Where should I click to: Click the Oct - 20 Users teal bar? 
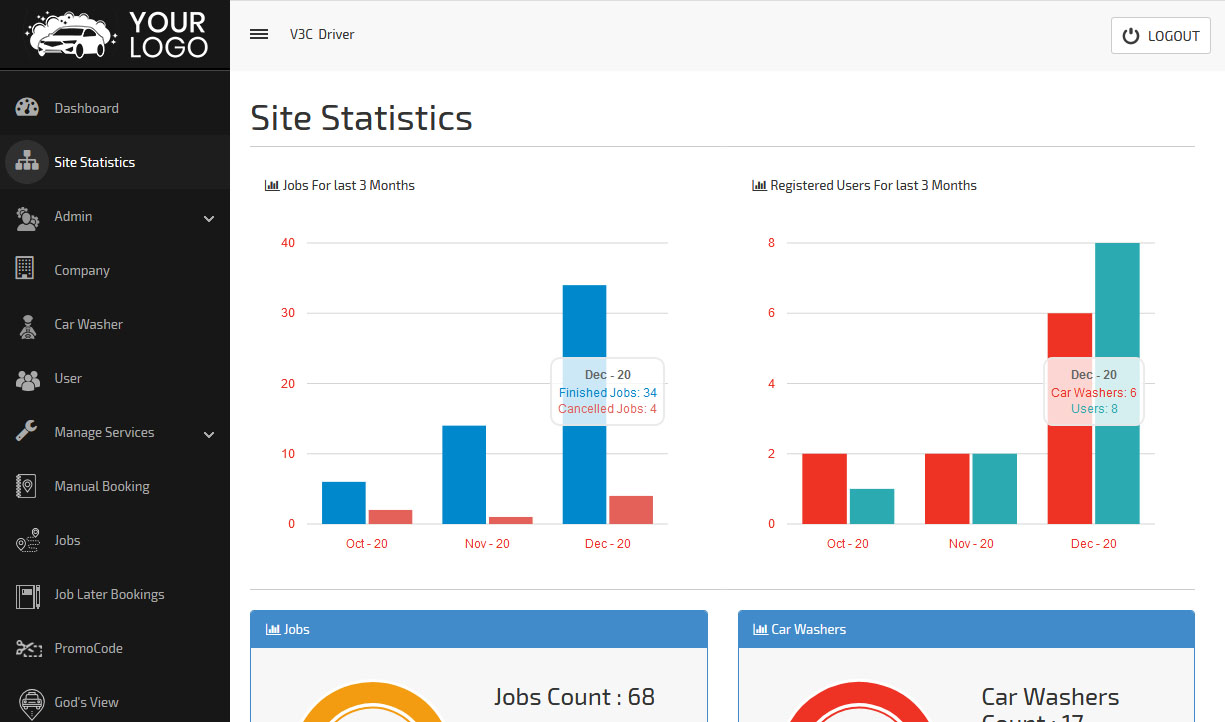click(x=872, y=507)
